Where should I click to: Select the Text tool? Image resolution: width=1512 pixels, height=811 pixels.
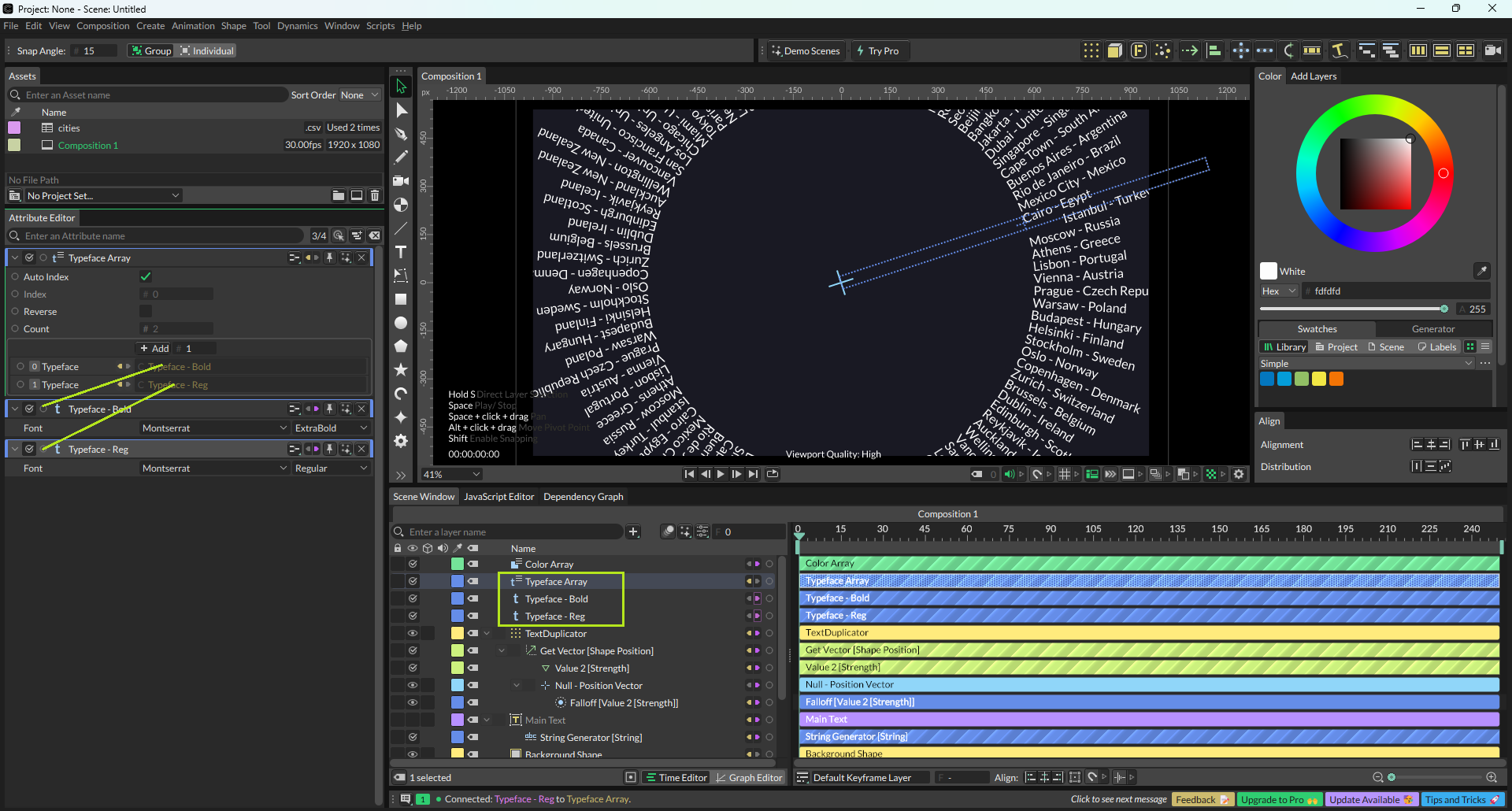pyautogui.click(x=401, y=252)
